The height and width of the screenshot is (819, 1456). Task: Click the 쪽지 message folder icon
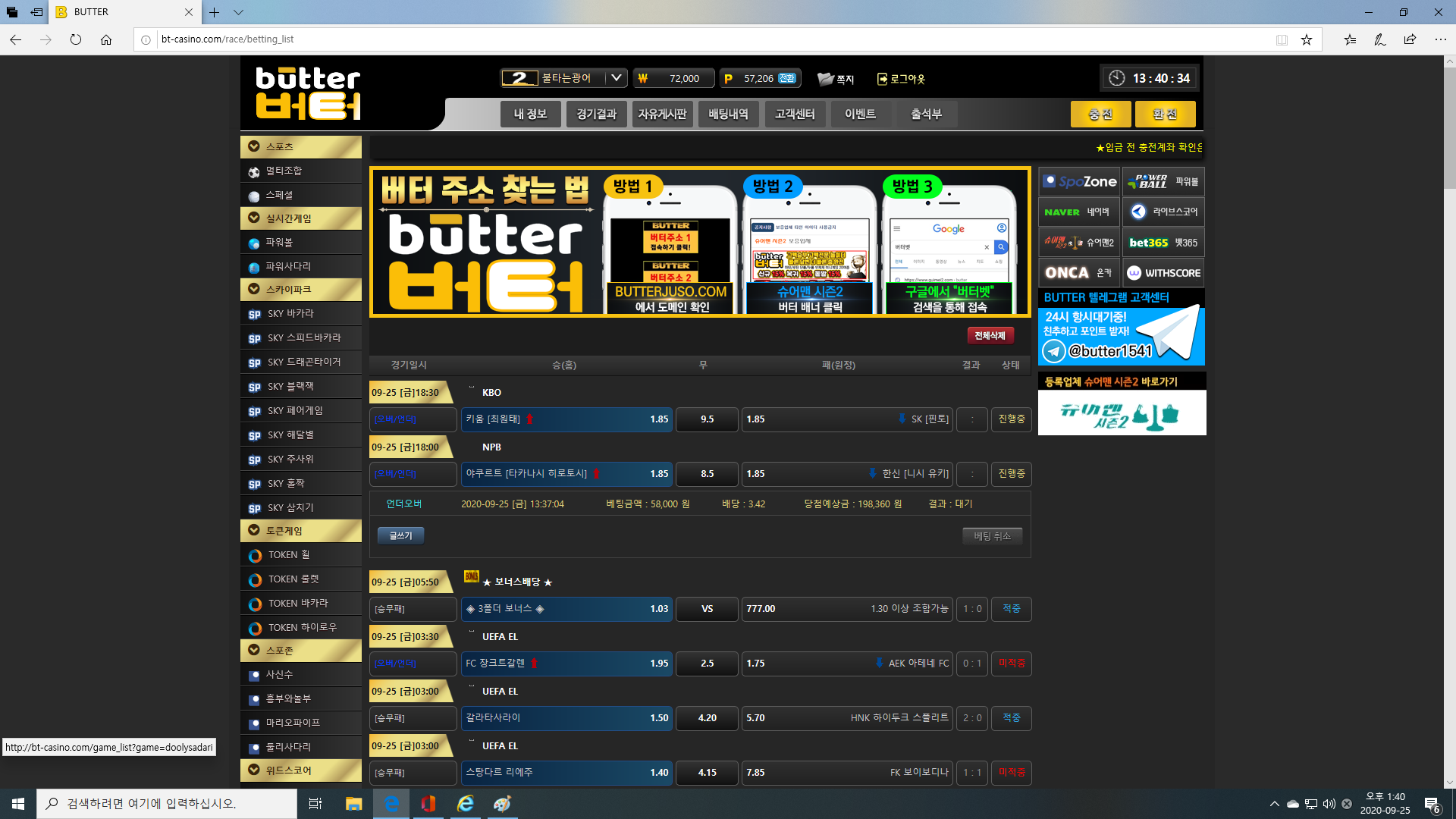click(825, 79)
